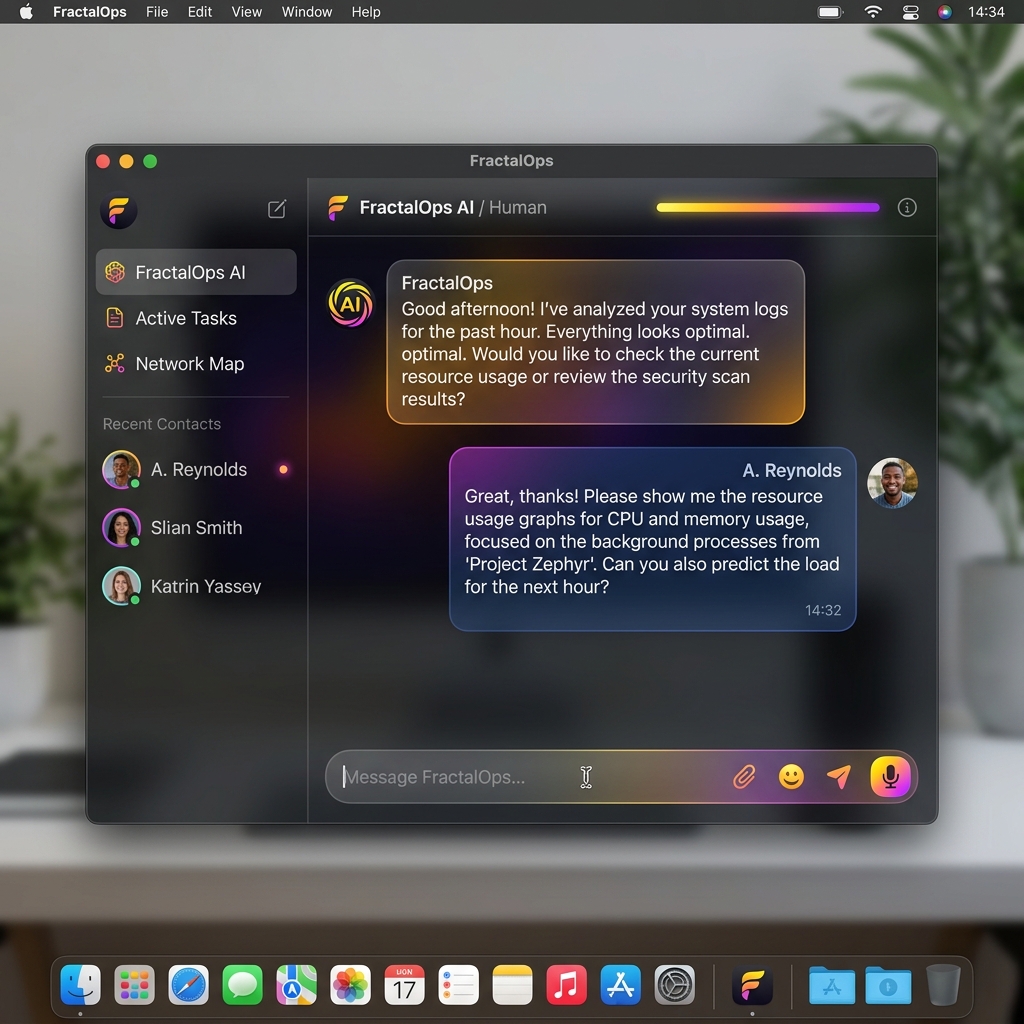Click the battery status icon

pyautogui.click(x=831, y=12)
